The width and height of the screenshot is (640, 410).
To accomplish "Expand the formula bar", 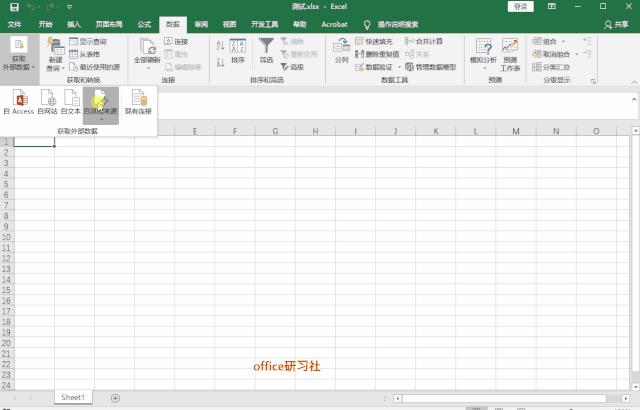I will [634, 99].
